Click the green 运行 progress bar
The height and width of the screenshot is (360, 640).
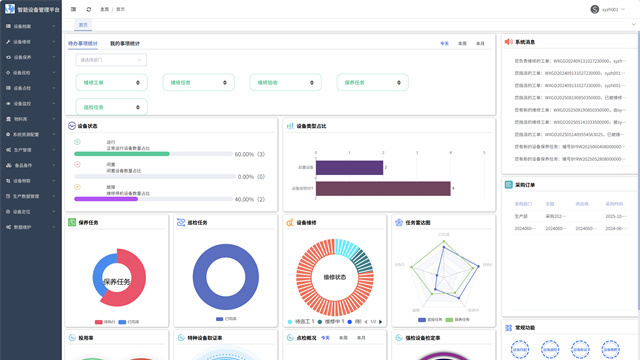point(122,154)
